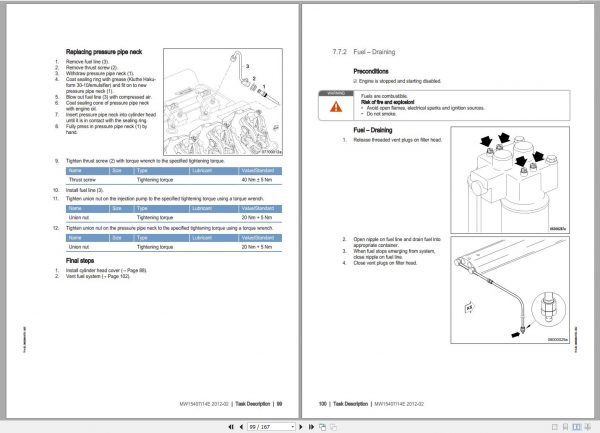Click the '7.7.2 Fuel – Draining' section title
Image resolution: width=600 pixels, height=433 pixels.
(364, 52)
